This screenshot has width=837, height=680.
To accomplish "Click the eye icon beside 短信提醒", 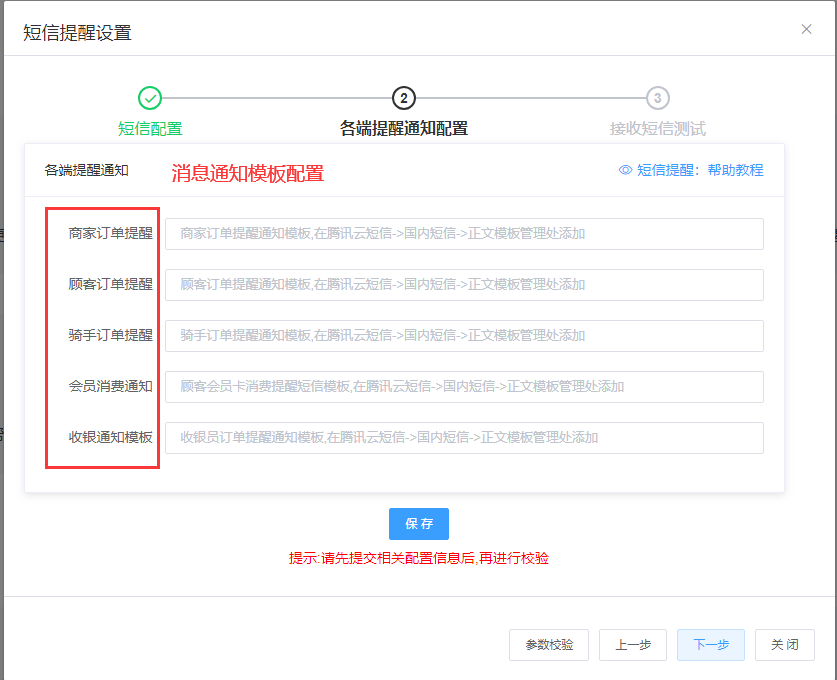I will click(x=625, y=170).
